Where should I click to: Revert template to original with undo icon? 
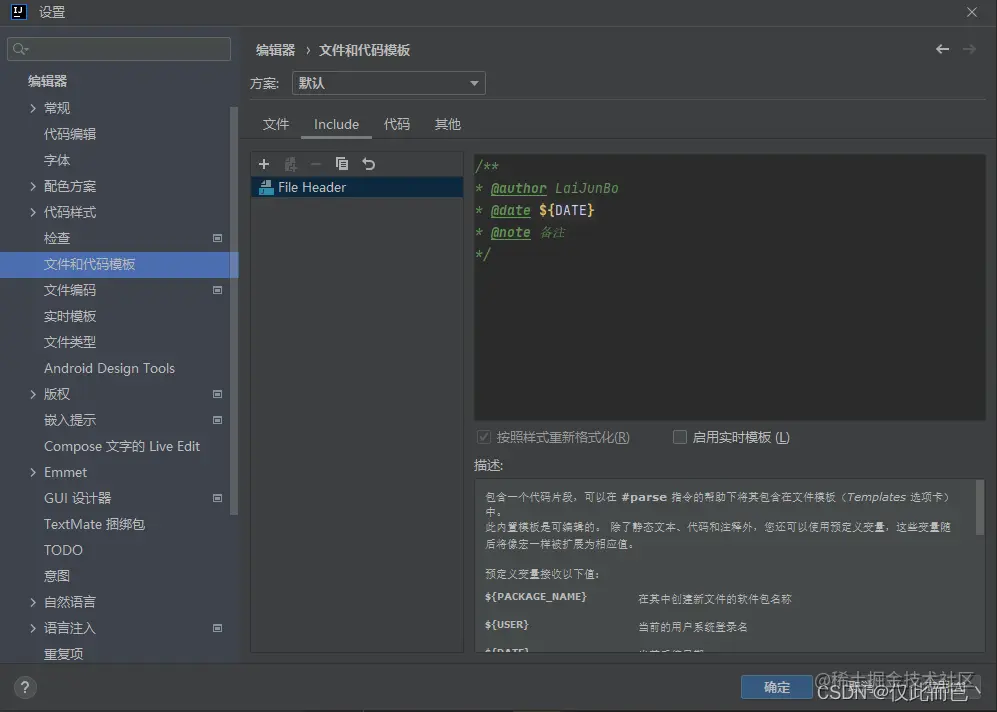[x=369, y=164]
